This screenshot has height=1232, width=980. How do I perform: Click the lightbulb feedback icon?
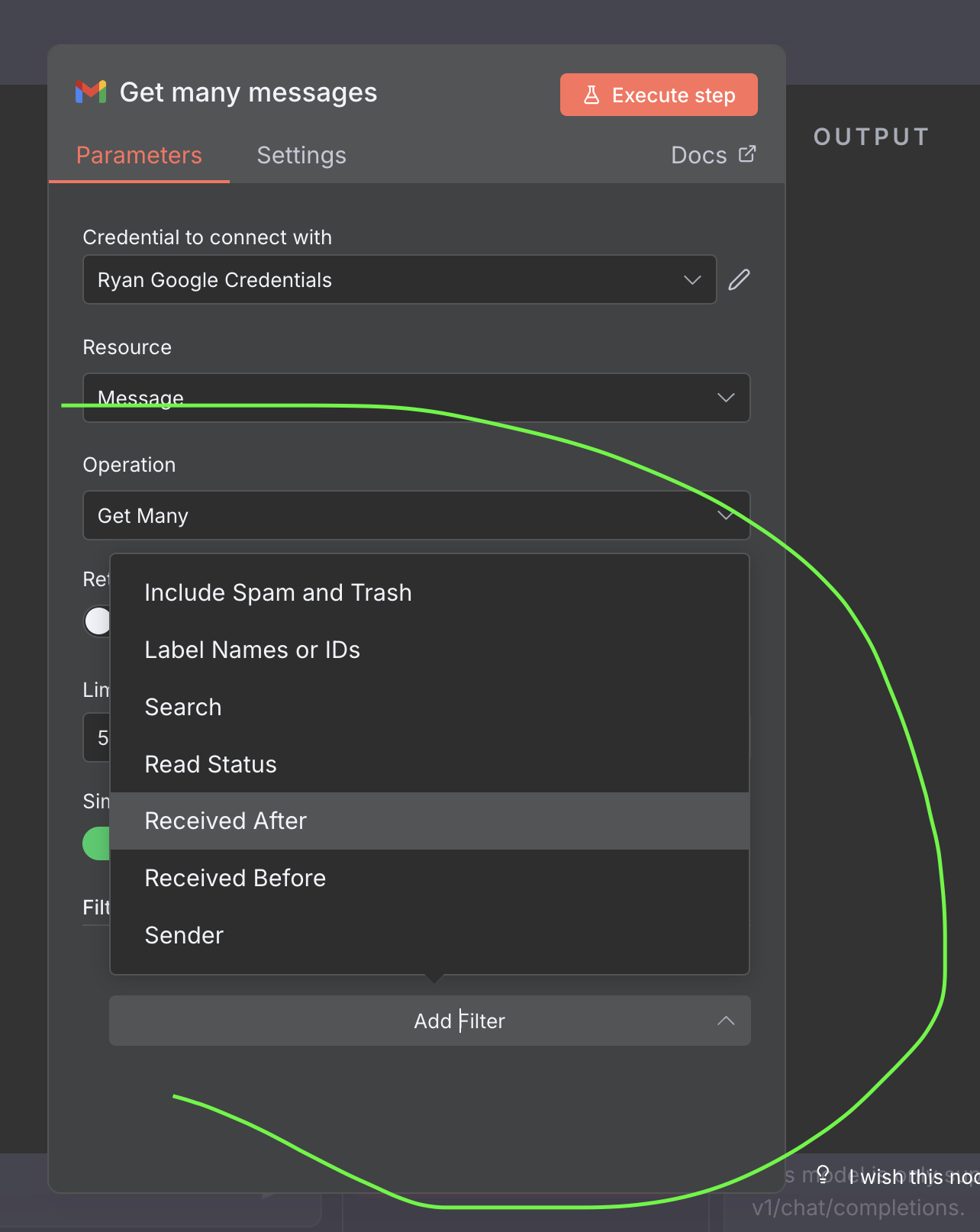point(823,1173)
